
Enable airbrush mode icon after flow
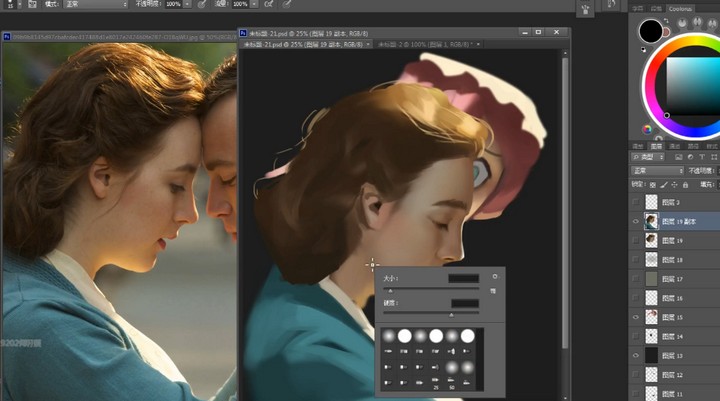(x=270, y=4)
